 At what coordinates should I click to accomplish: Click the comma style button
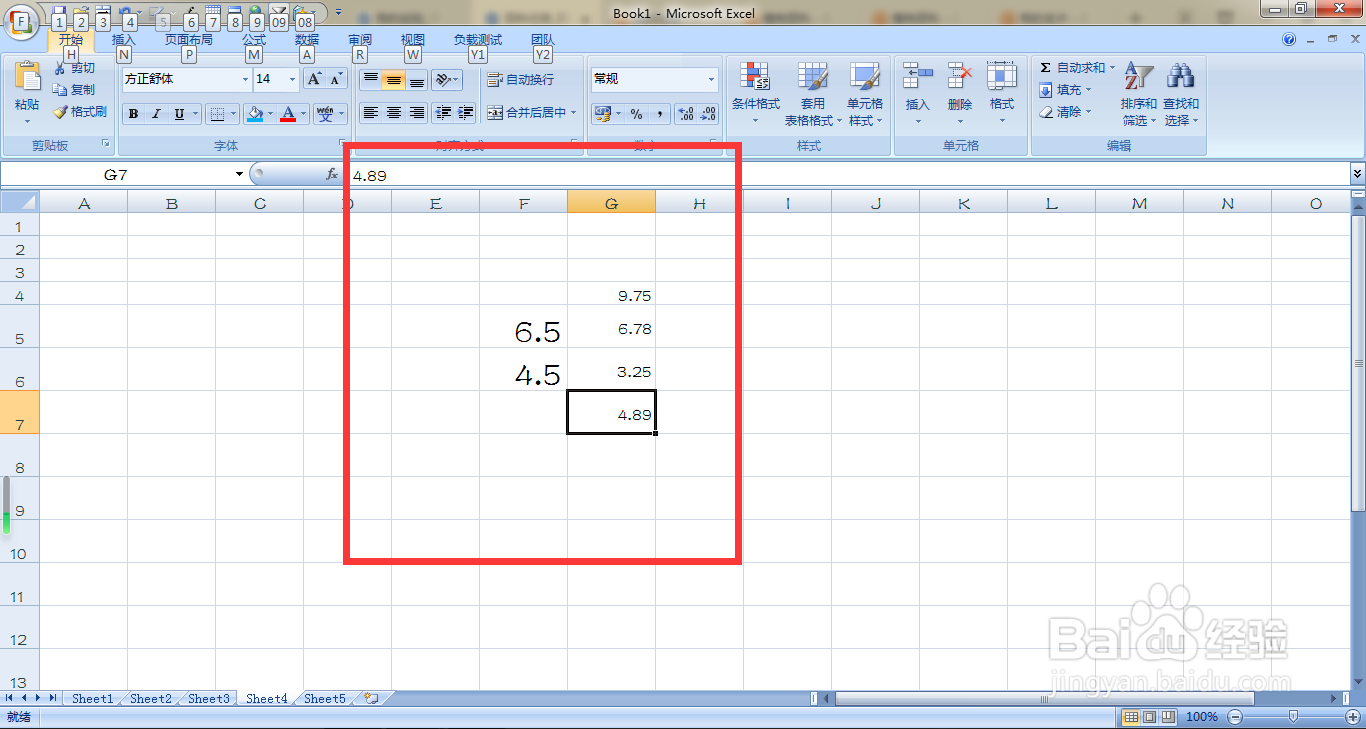pyautogui.click(x=660, y=114)
